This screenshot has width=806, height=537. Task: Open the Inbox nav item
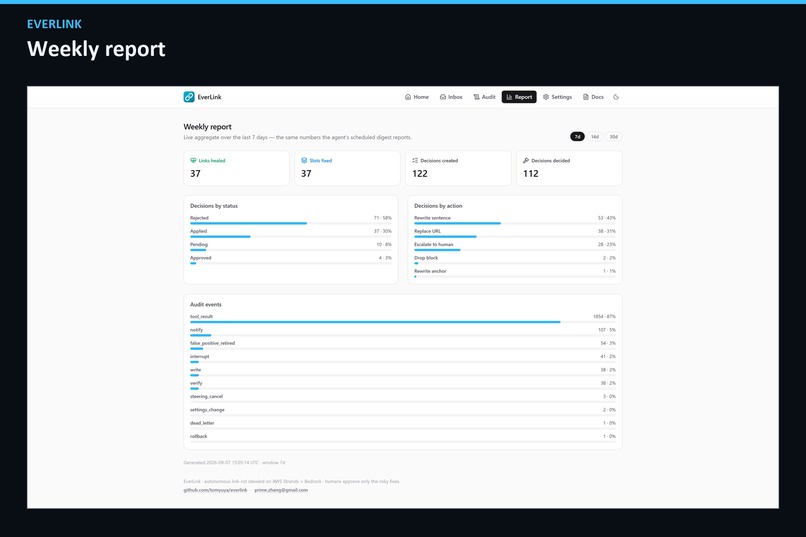tap(451, 97)
